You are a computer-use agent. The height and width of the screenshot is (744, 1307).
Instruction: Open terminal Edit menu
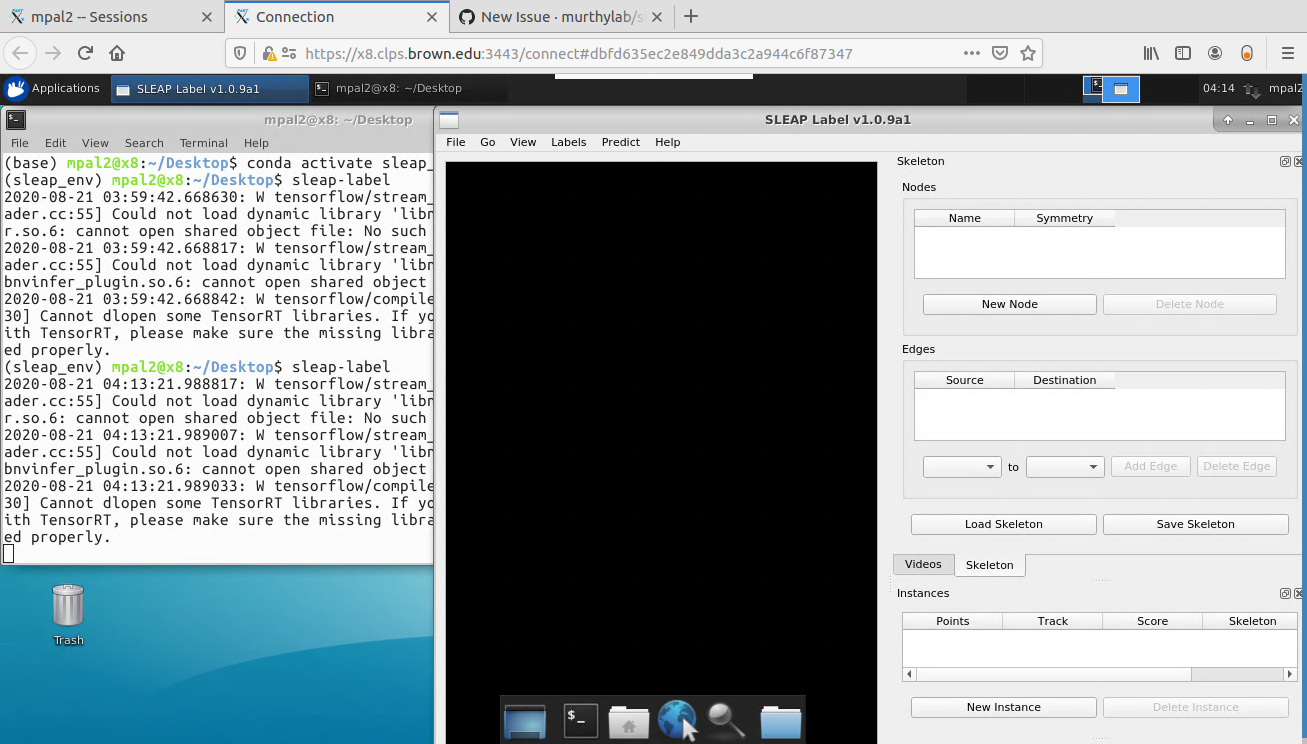(56, 143)
